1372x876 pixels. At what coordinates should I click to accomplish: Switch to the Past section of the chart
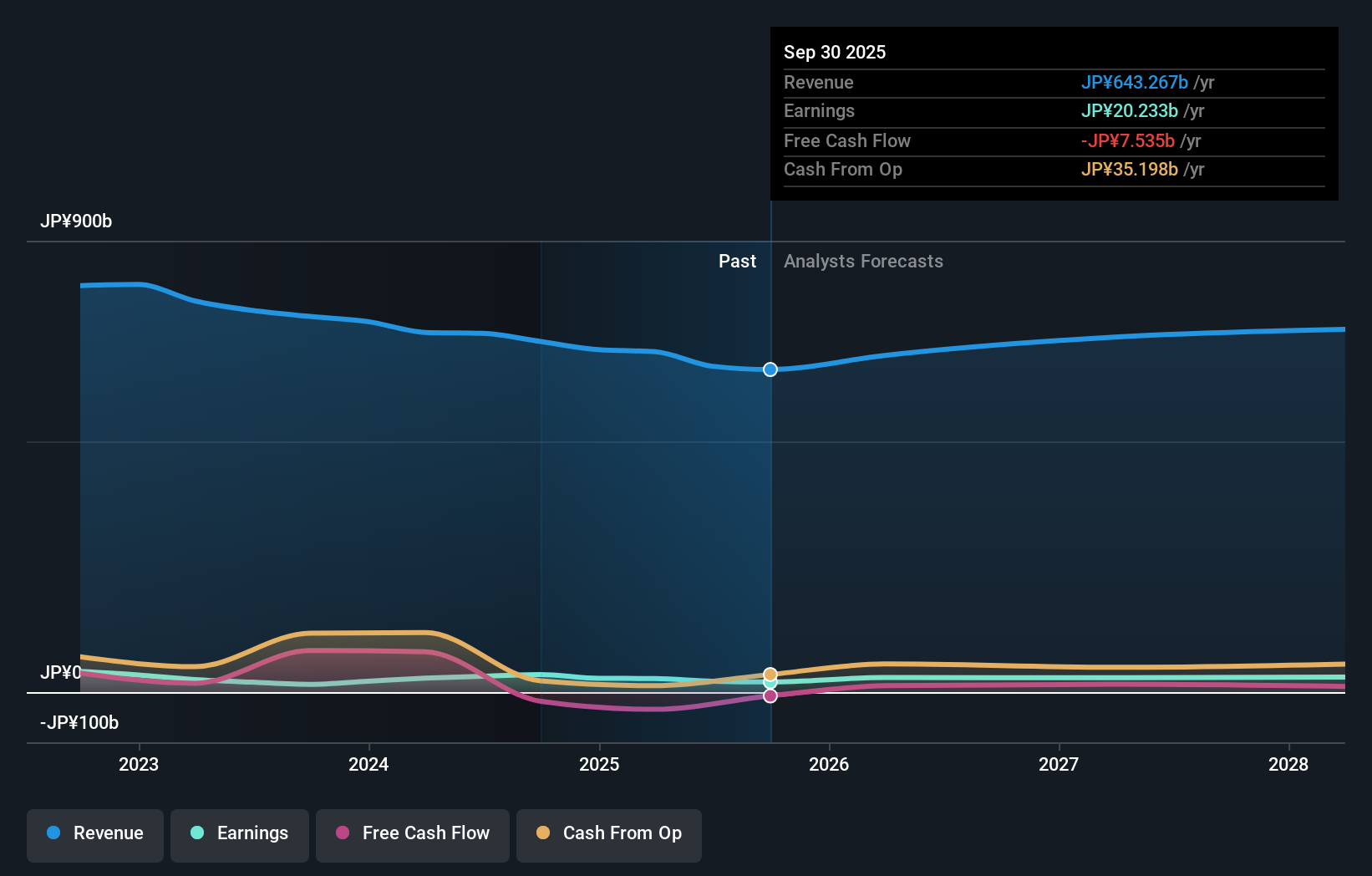737,261
